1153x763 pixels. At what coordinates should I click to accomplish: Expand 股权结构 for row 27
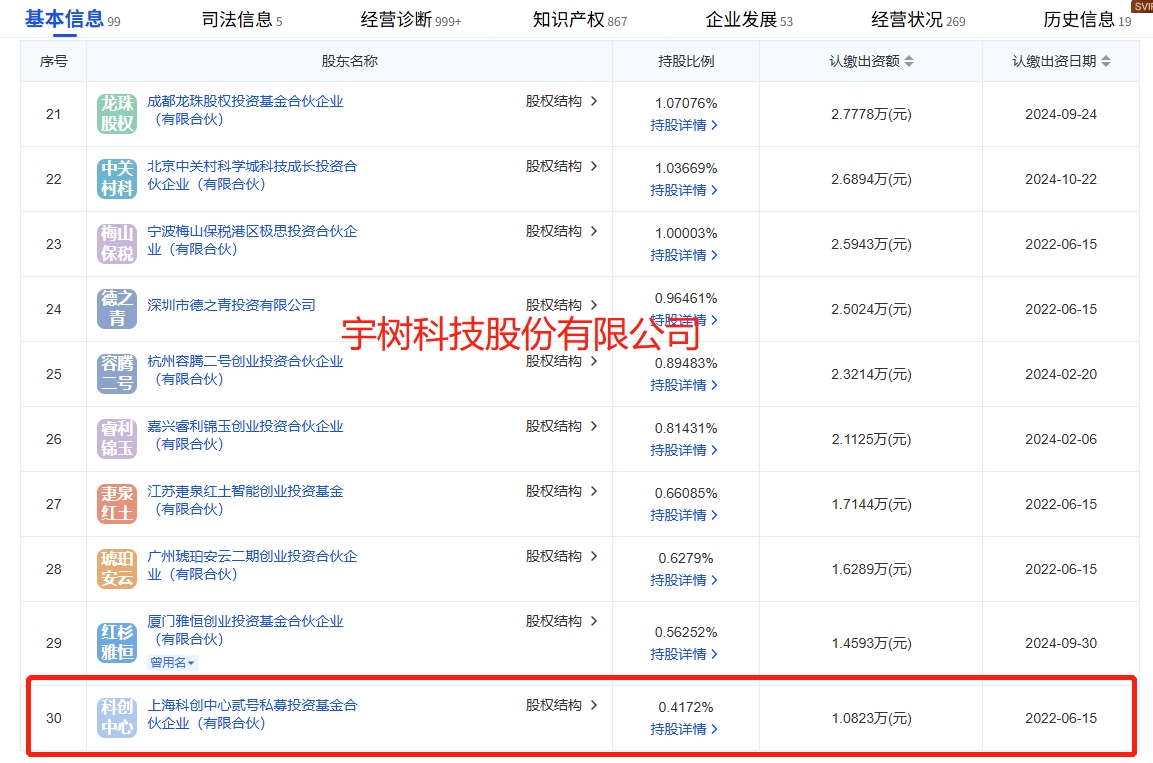click(562, 491)
